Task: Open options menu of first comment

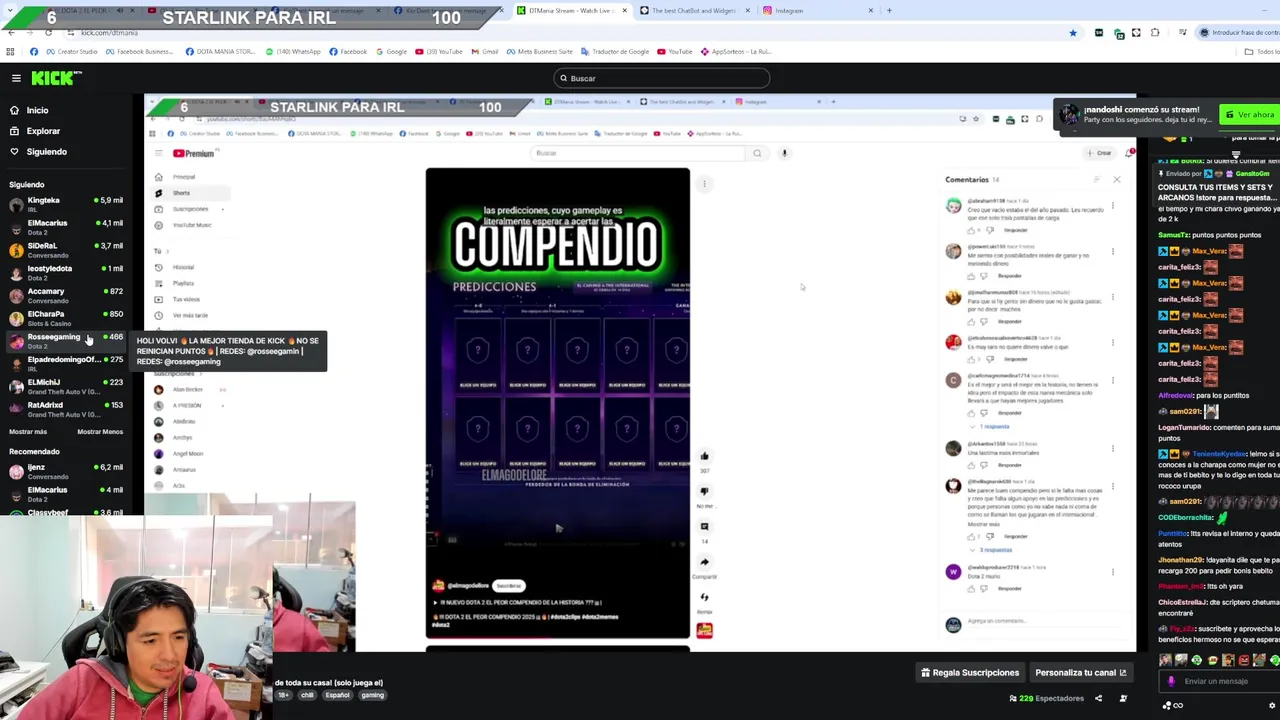Action: point(1113,206)
